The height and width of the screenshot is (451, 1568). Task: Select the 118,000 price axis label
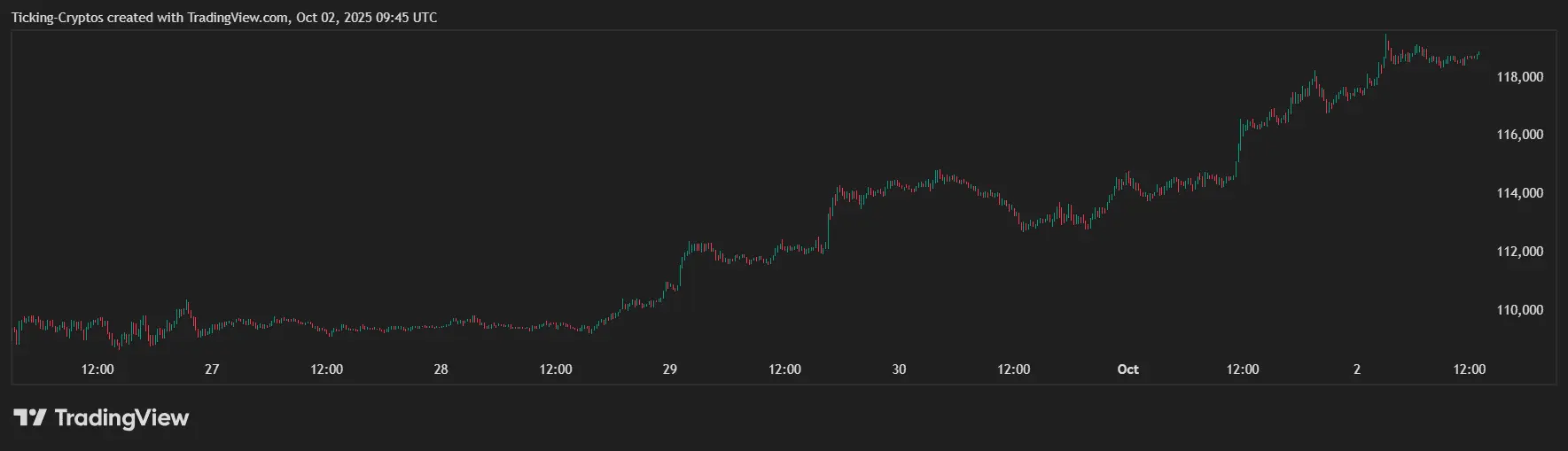tap(1519, 77)
